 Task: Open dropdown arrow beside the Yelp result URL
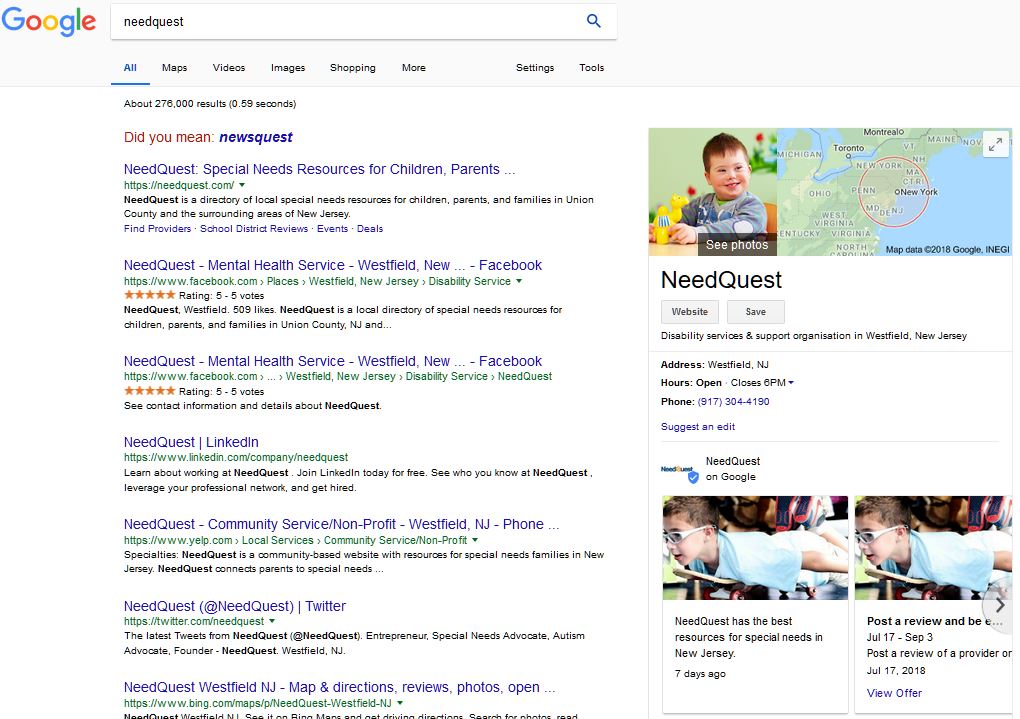point(475,540)
